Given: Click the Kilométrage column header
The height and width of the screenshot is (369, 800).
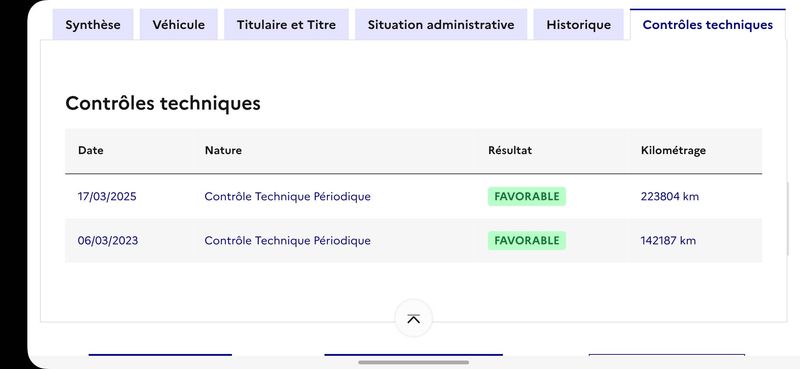Looking at the screenshot, I should 673,151.
